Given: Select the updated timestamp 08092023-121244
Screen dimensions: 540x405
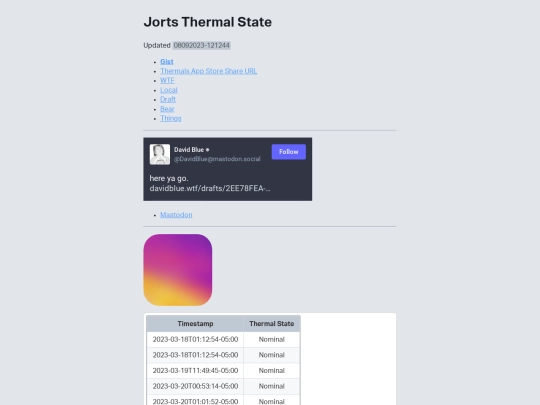Looking at the screenshot, I should [201, 45].
